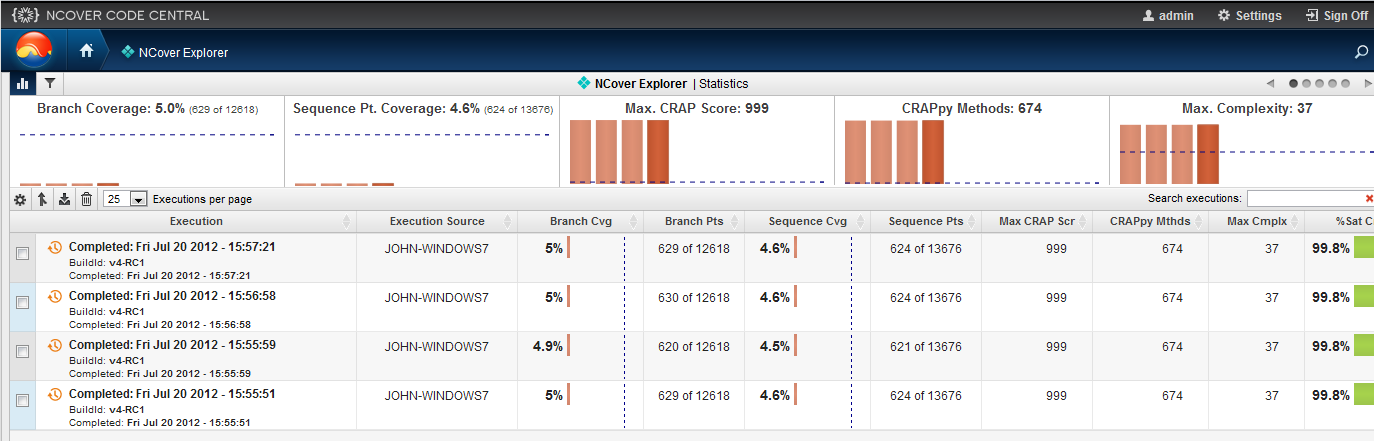Viewport: 1374px width, 441px height.
Task: Sort by Branch Pts column
Action: [694, 221]
